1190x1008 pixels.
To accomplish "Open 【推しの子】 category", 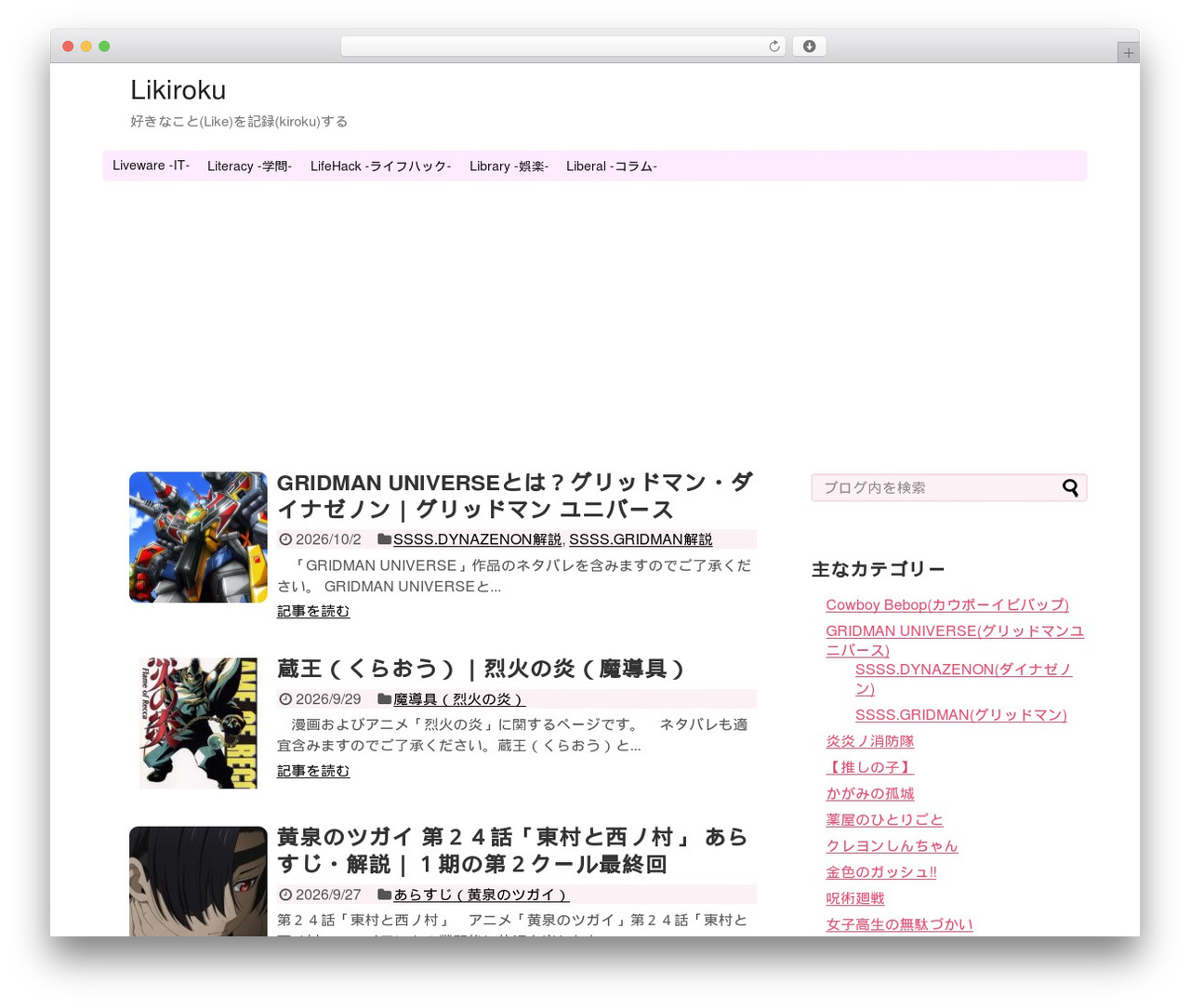I will tap(870, 767).
